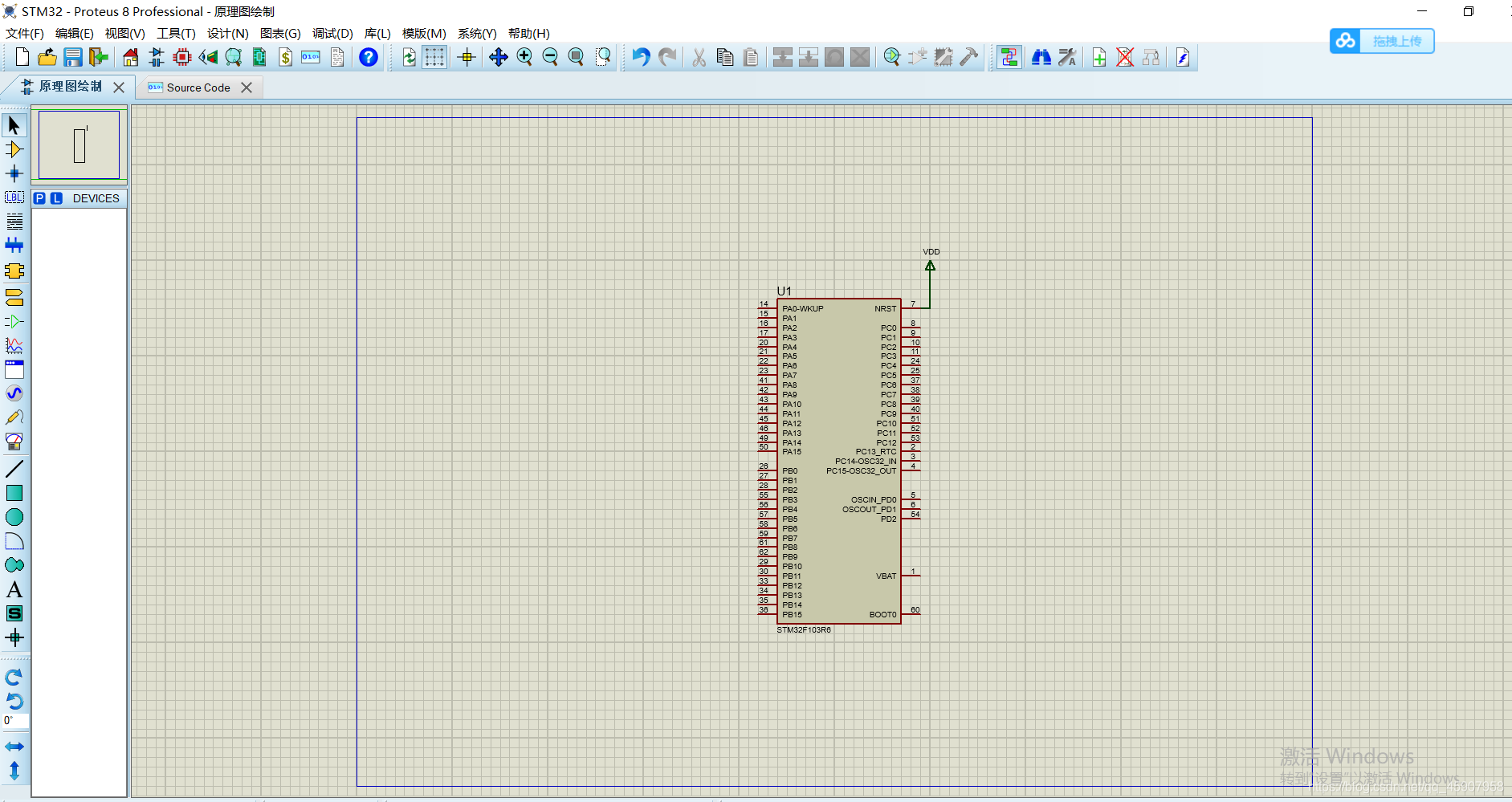Save the project with the floppy icon
1512x802 pixels.
coord(73,57)
